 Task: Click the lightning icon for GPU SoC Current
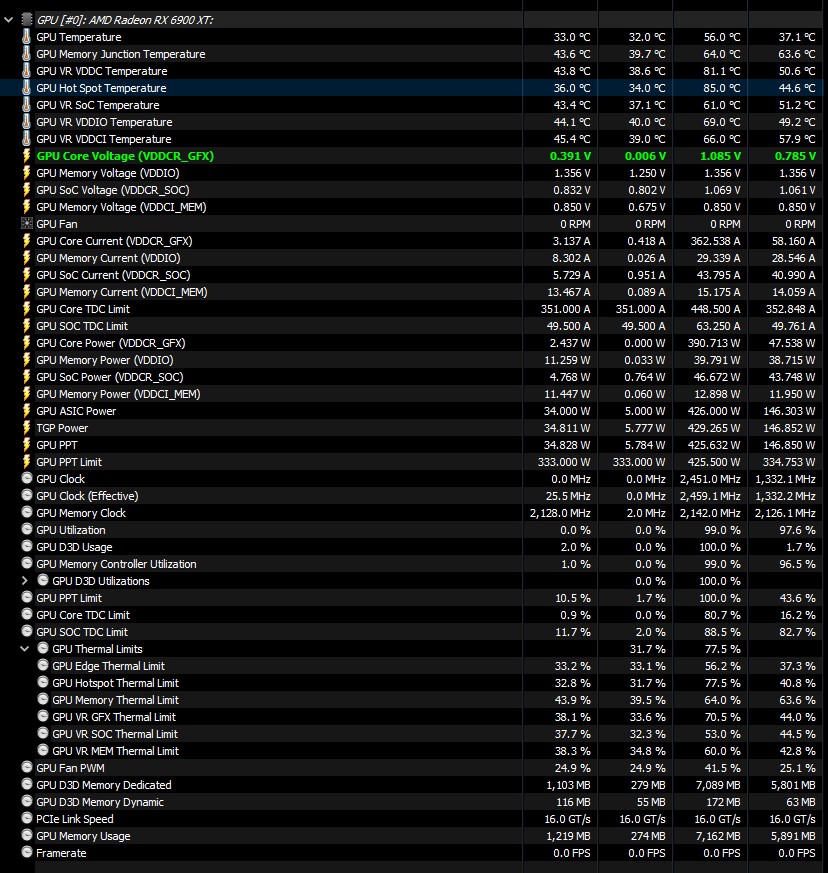(26, 275)
